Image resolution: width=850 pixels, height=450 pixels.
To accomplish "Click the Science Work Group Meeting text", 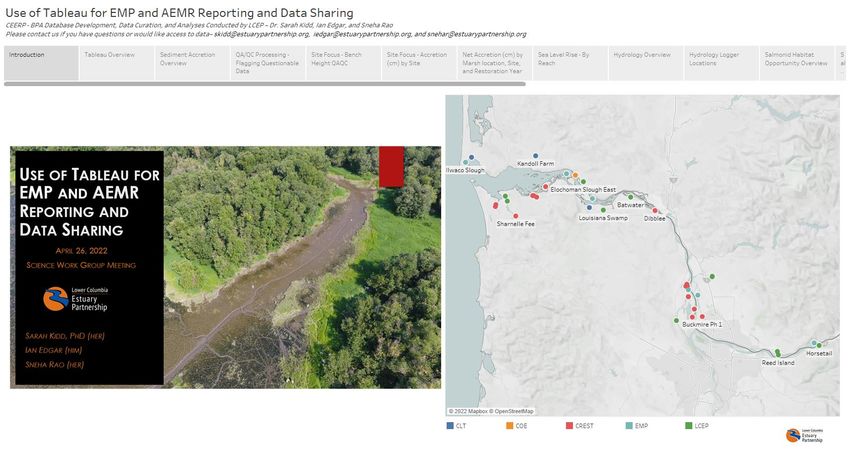I will pyautogui.click(x=81, y=265).
